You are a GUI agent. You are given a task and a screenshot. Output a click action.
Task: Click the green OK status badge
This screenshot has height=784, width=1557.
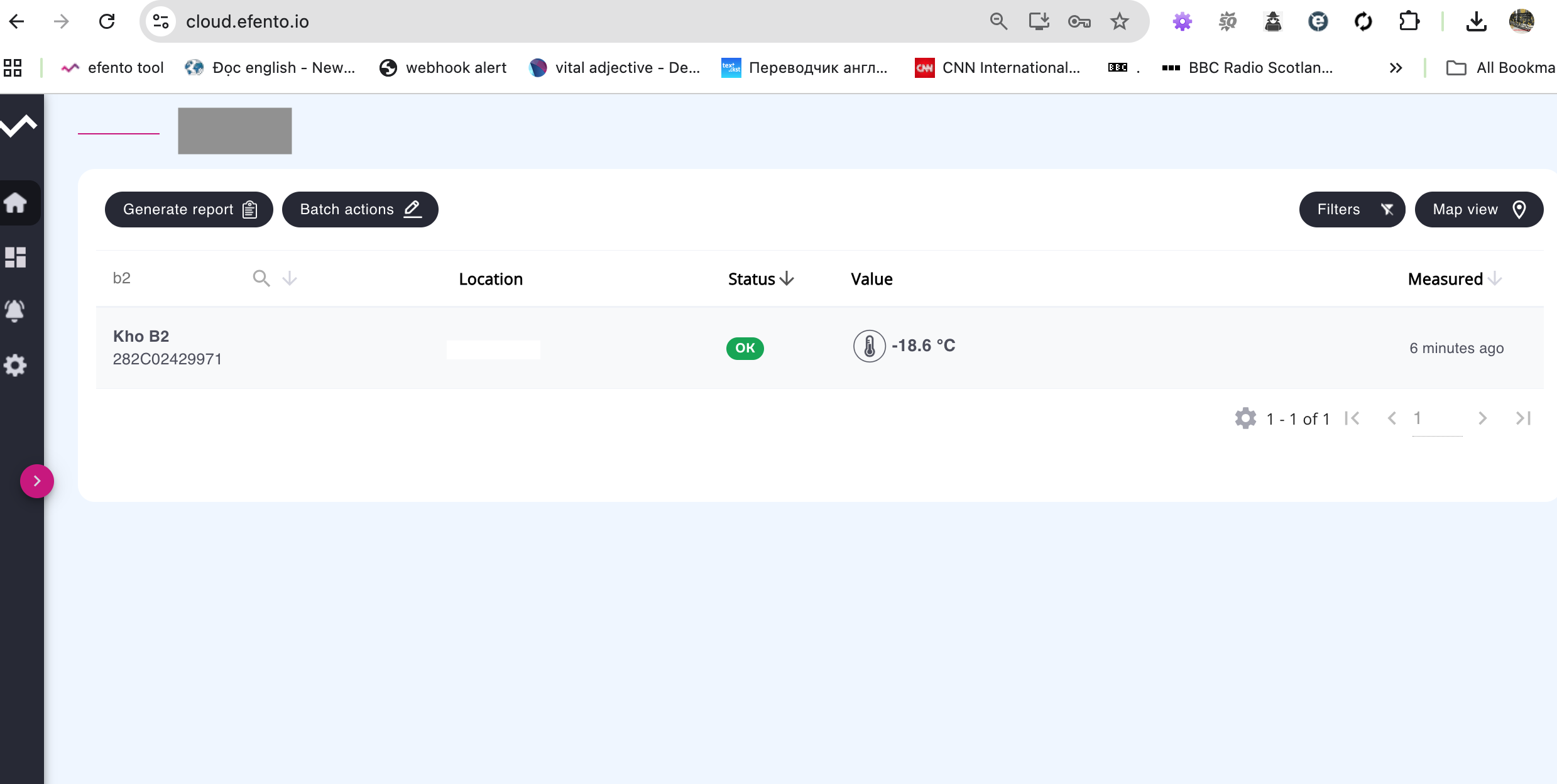pyautogui.click(x=745, y=348)
